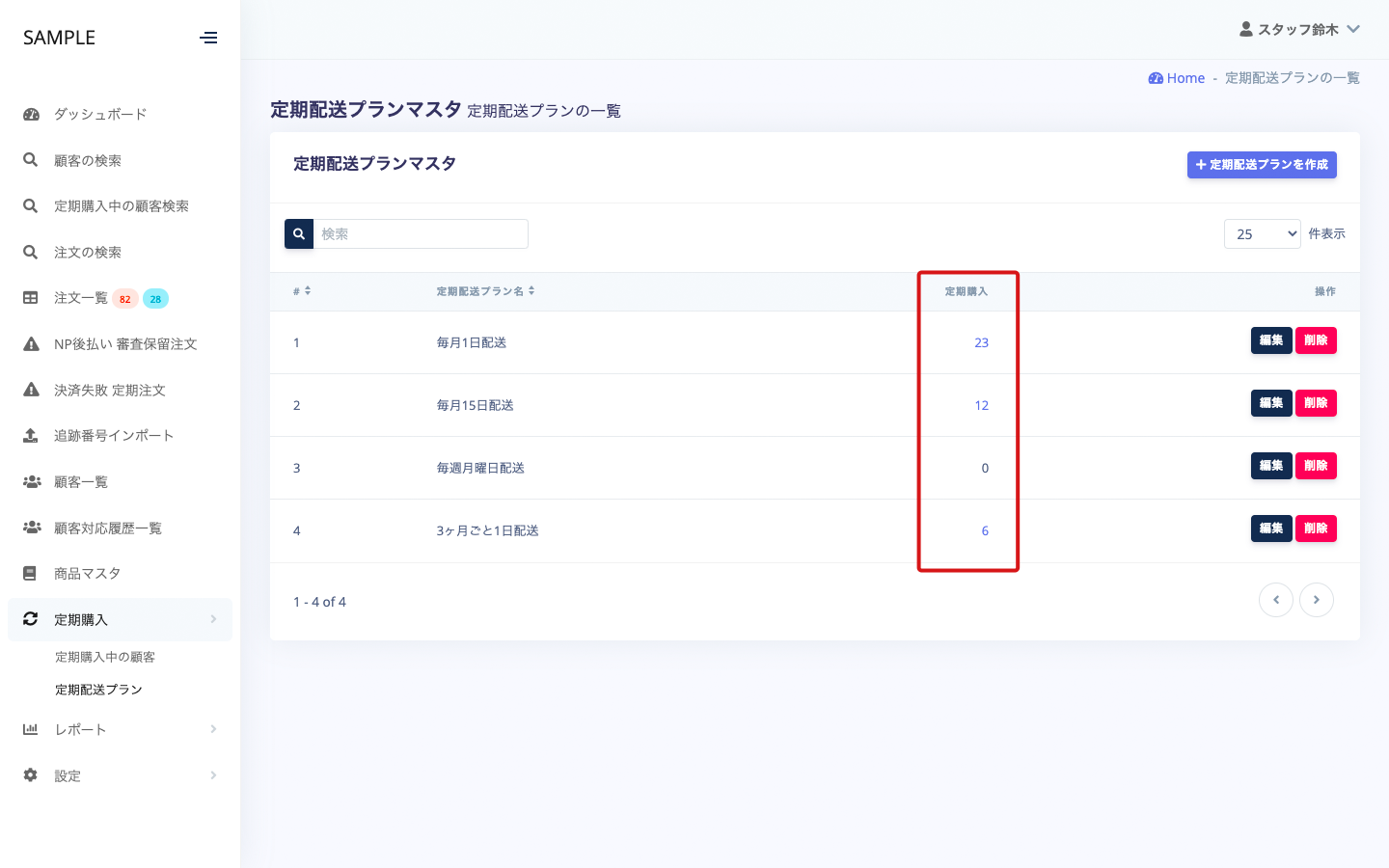Go to the previous page arrow

click(1275, 600)
